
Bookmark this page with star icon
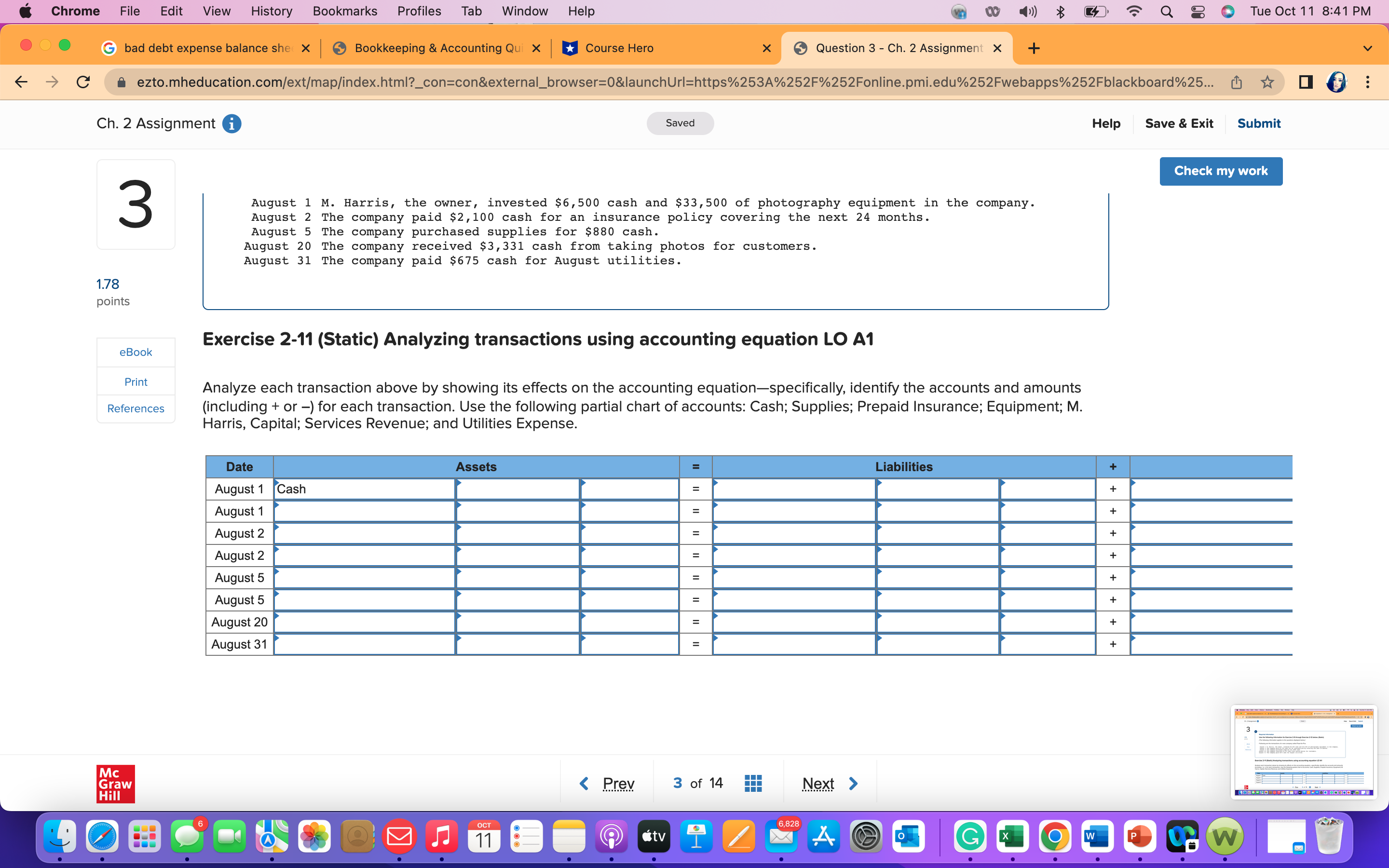coord(1267,82)
